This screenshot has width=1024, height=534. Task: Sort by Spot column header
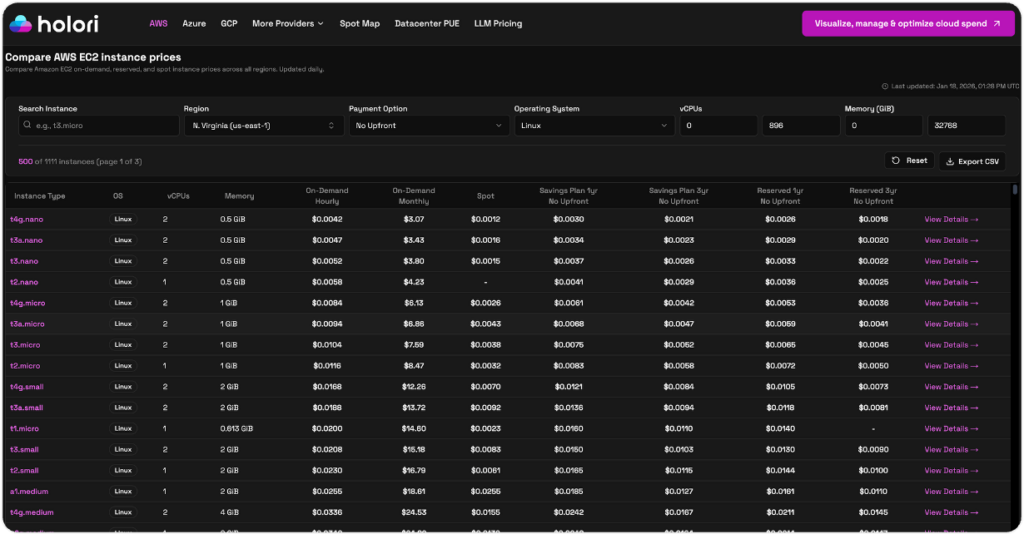[x=485, y=196]
